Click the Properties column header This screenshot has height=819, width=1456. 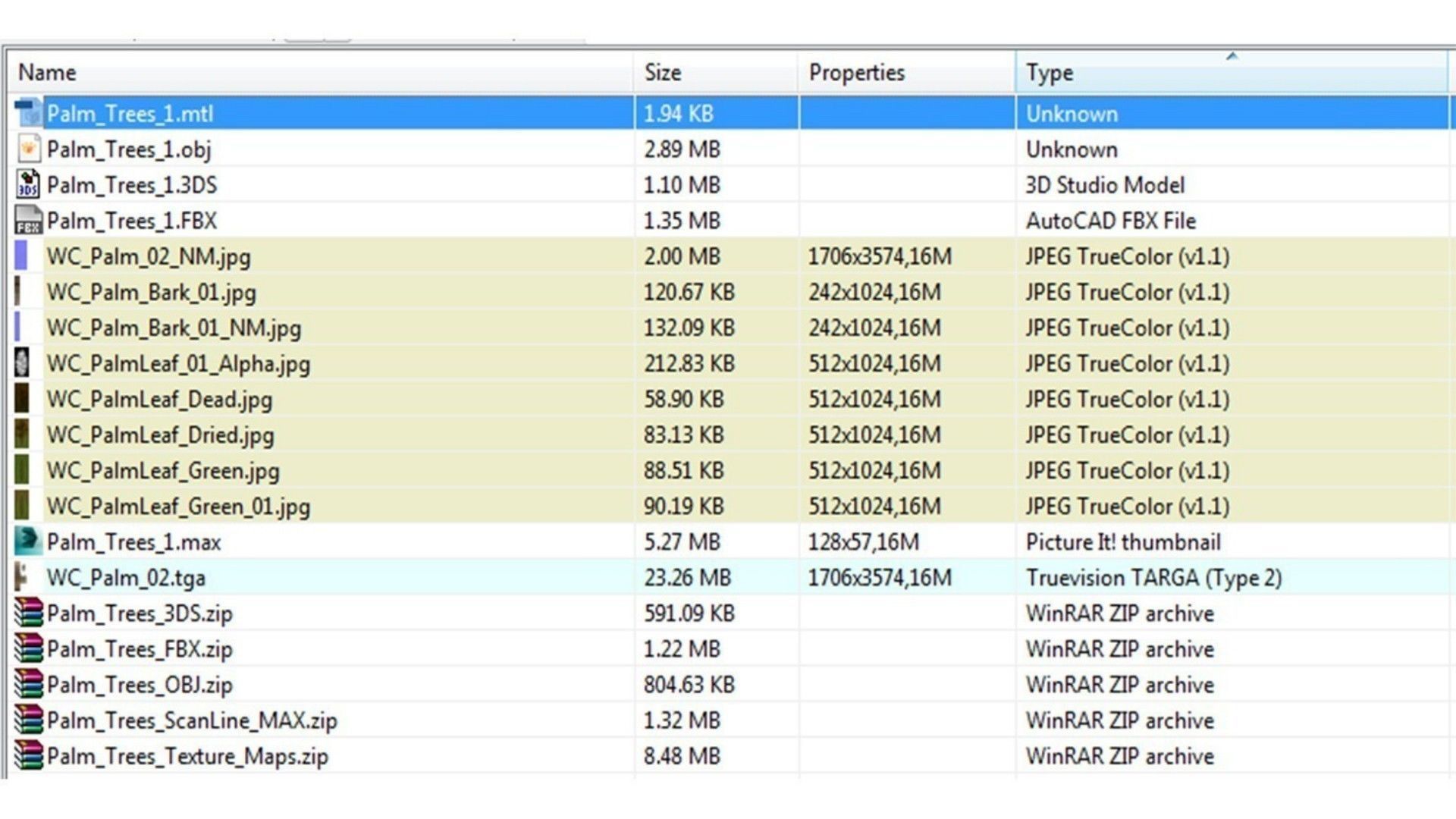[857, 73]
